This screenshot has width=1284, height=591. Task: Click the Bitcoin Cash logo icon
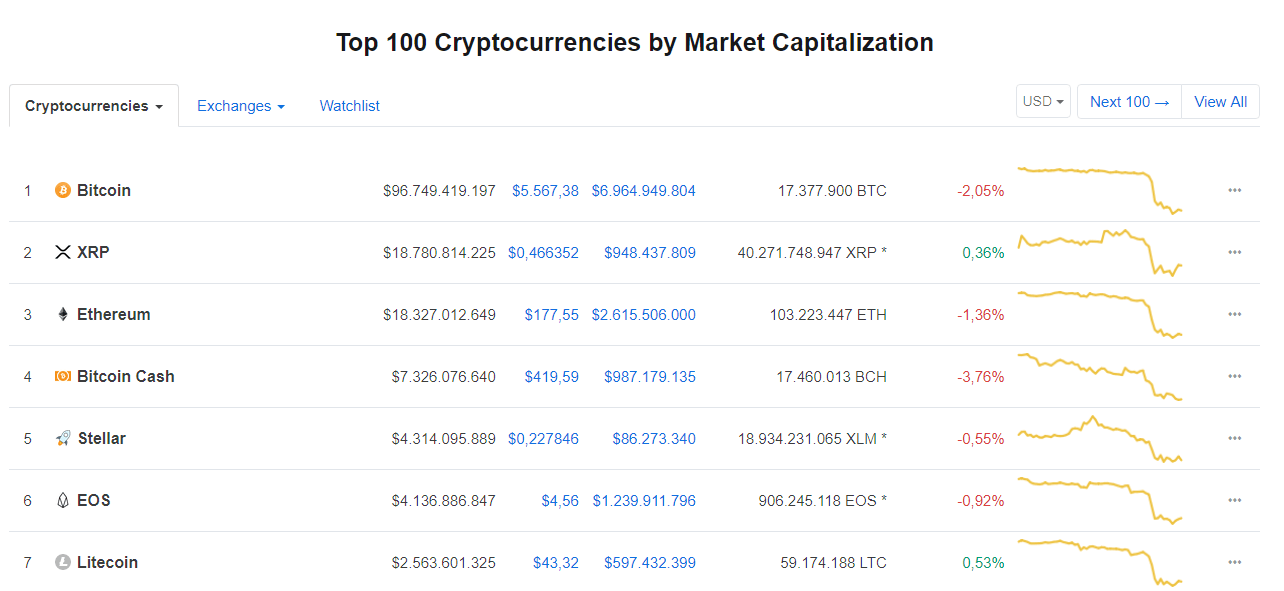click(63, 376)
